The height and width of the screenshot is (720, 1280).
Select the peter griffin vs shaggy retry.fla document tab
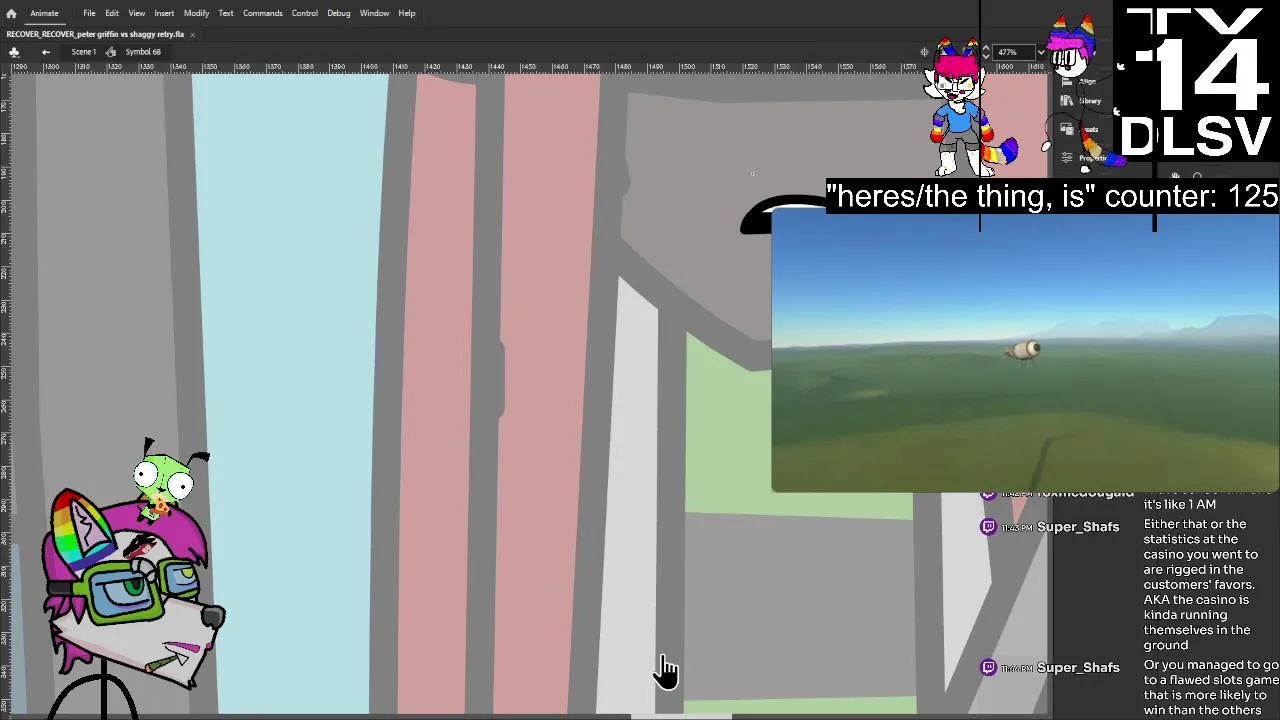point(95,34)
